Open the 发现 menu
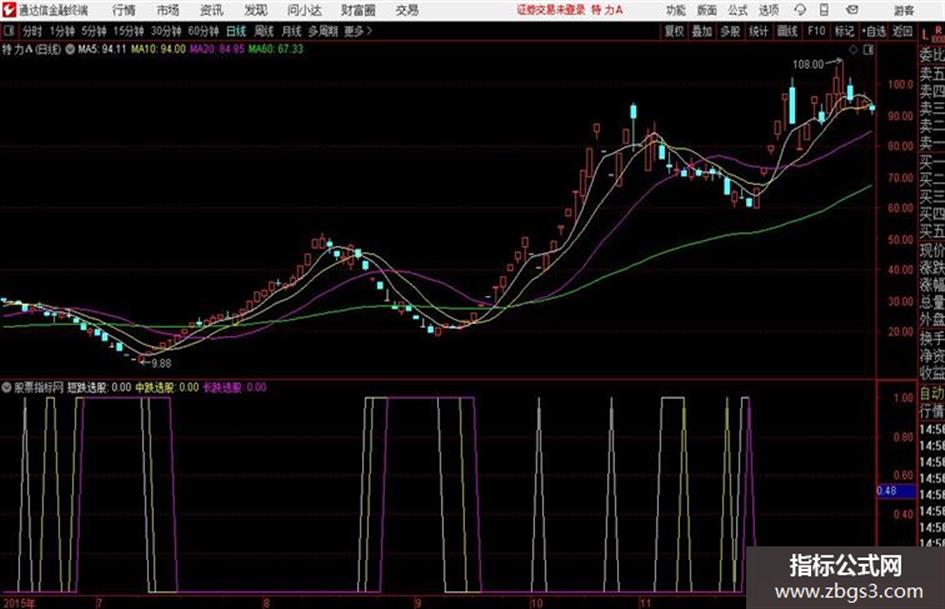This screenshot has height=609, width=945. coord(256,10)
